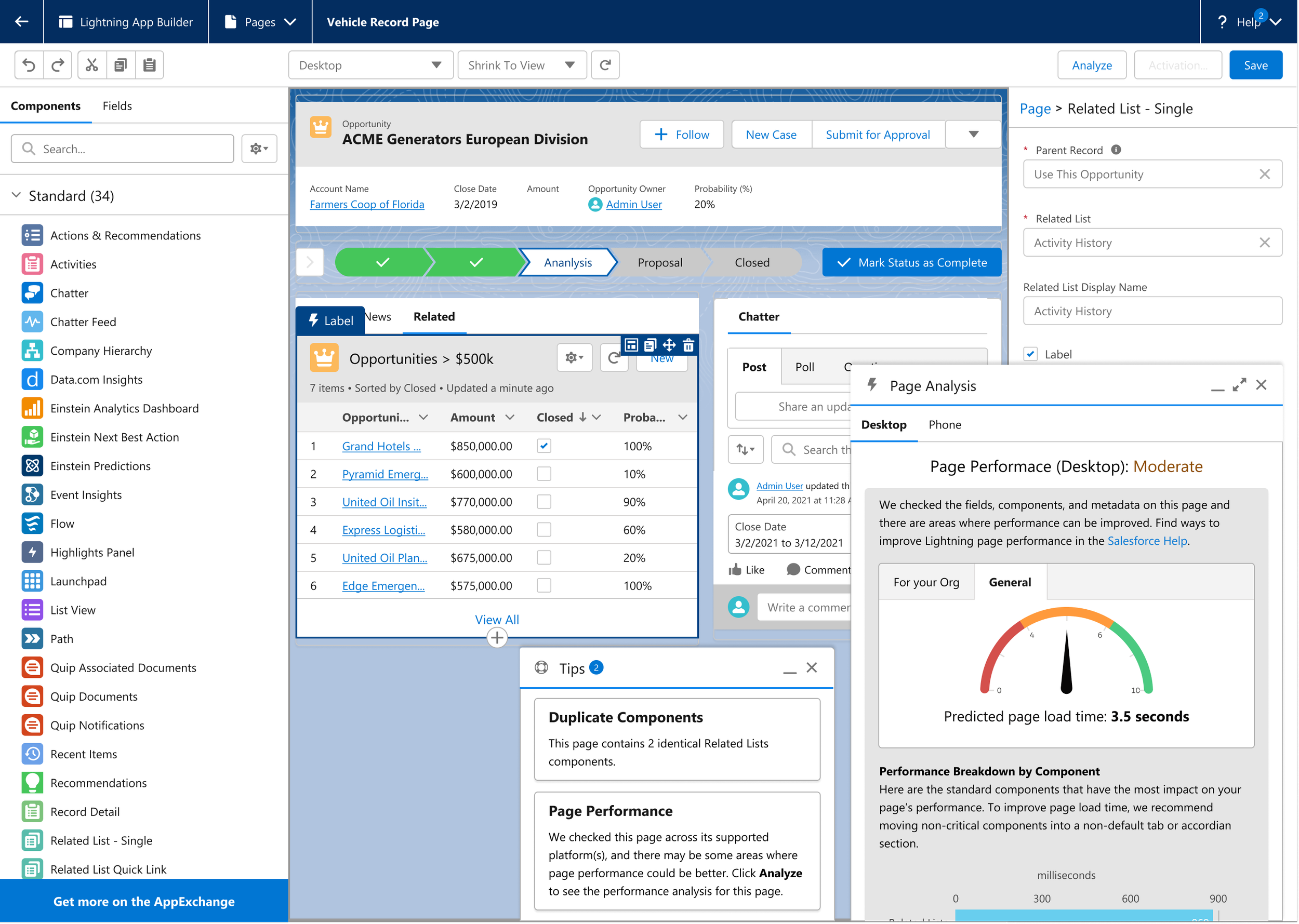Image resolution: width=1299 pixels, height=924 pixels.
Task: Select the Einstein Predictions component icon
Action: click(x=32, y=466)
